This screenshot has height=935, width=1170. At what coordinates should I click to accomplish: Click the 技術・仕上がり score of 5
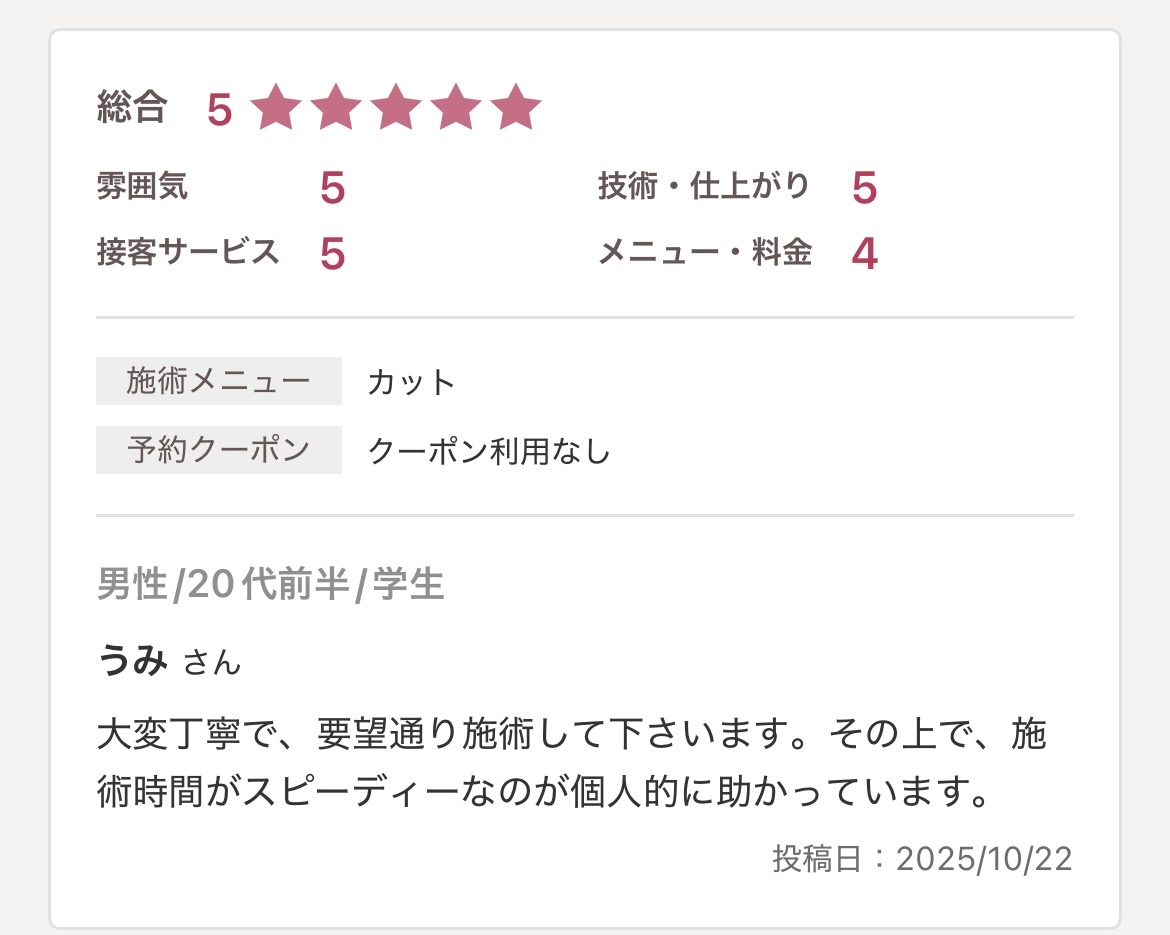click(x=864, y=188)
